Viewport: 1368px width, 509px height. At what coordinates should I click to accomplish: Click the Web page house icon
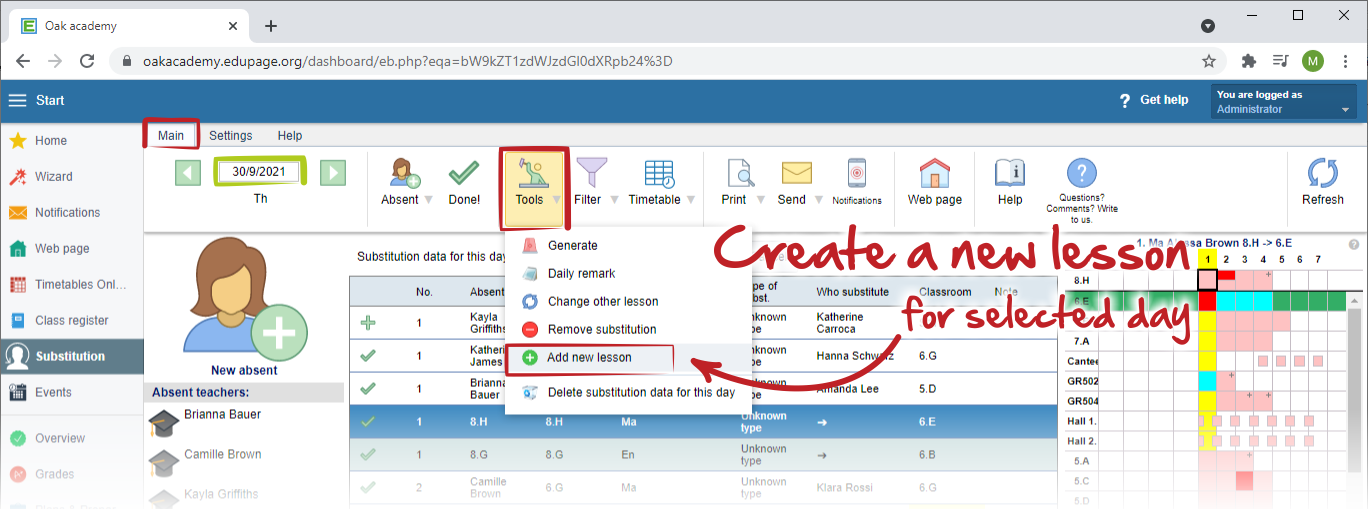click(x=934, y=174)
